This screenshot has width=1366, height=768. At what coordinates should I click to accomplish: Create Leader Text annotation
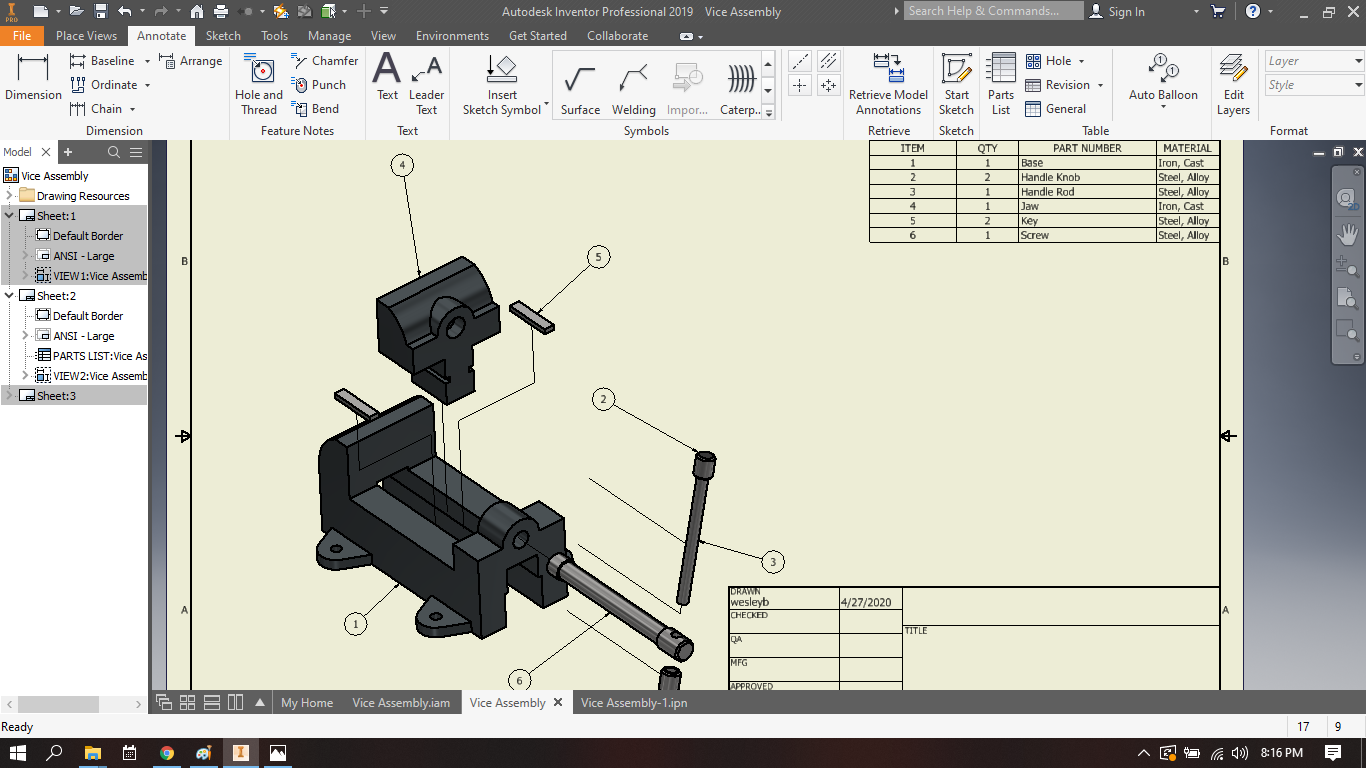point(426,85)
